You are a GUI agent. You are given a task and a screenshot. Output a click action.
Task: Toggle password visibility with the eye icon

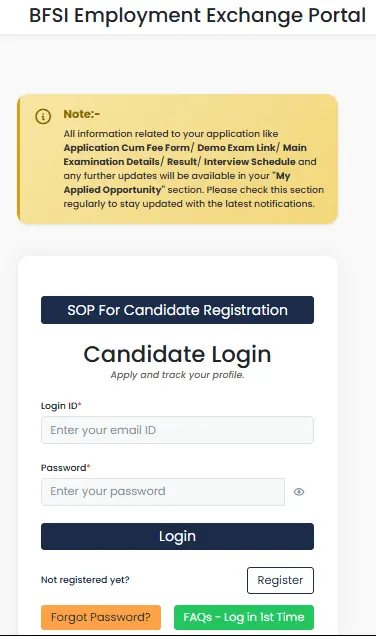299,492
